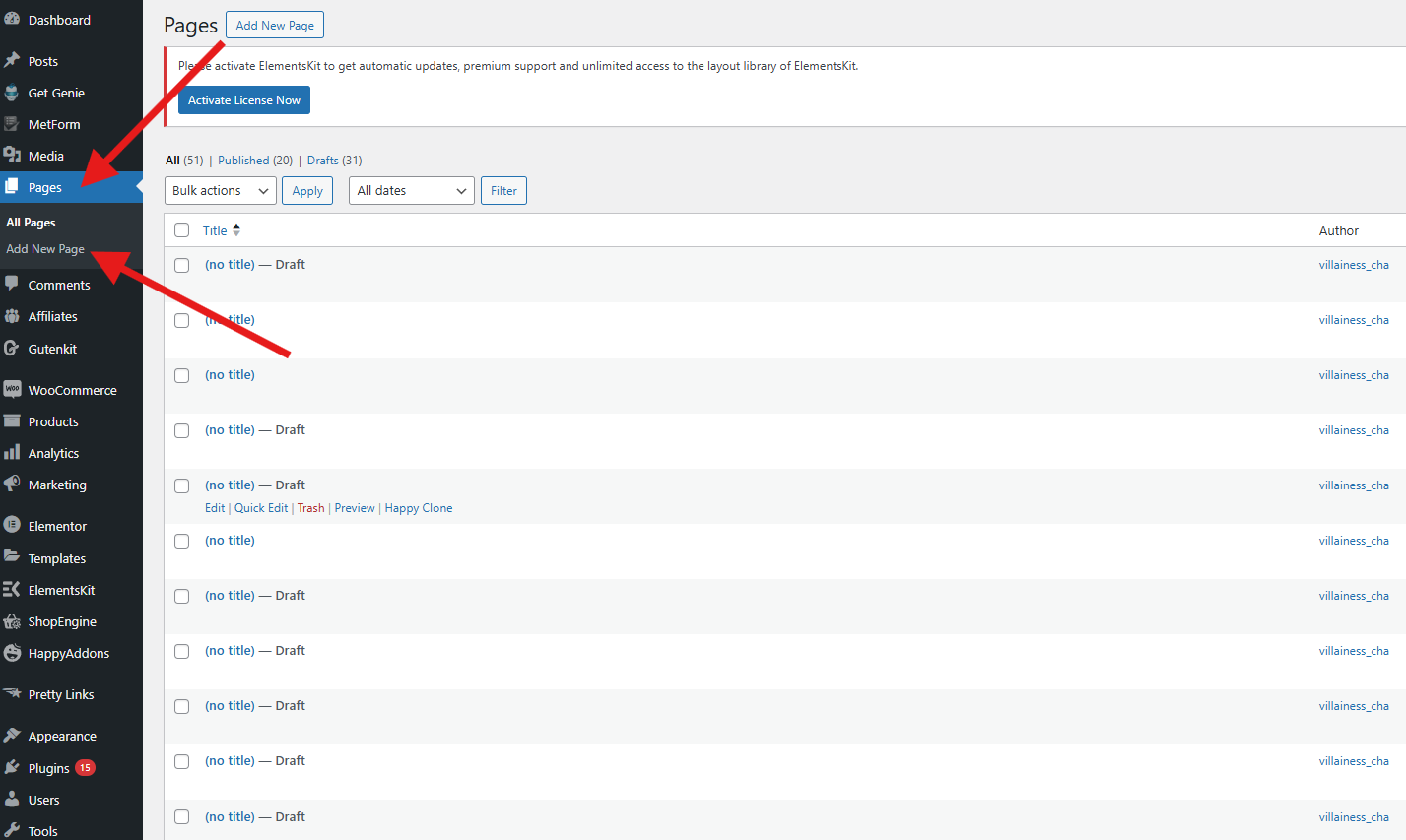Open All Pages submenu item
Image resolution: width=1406 pixels, height=840 pixels.
[x=31, y=223]
